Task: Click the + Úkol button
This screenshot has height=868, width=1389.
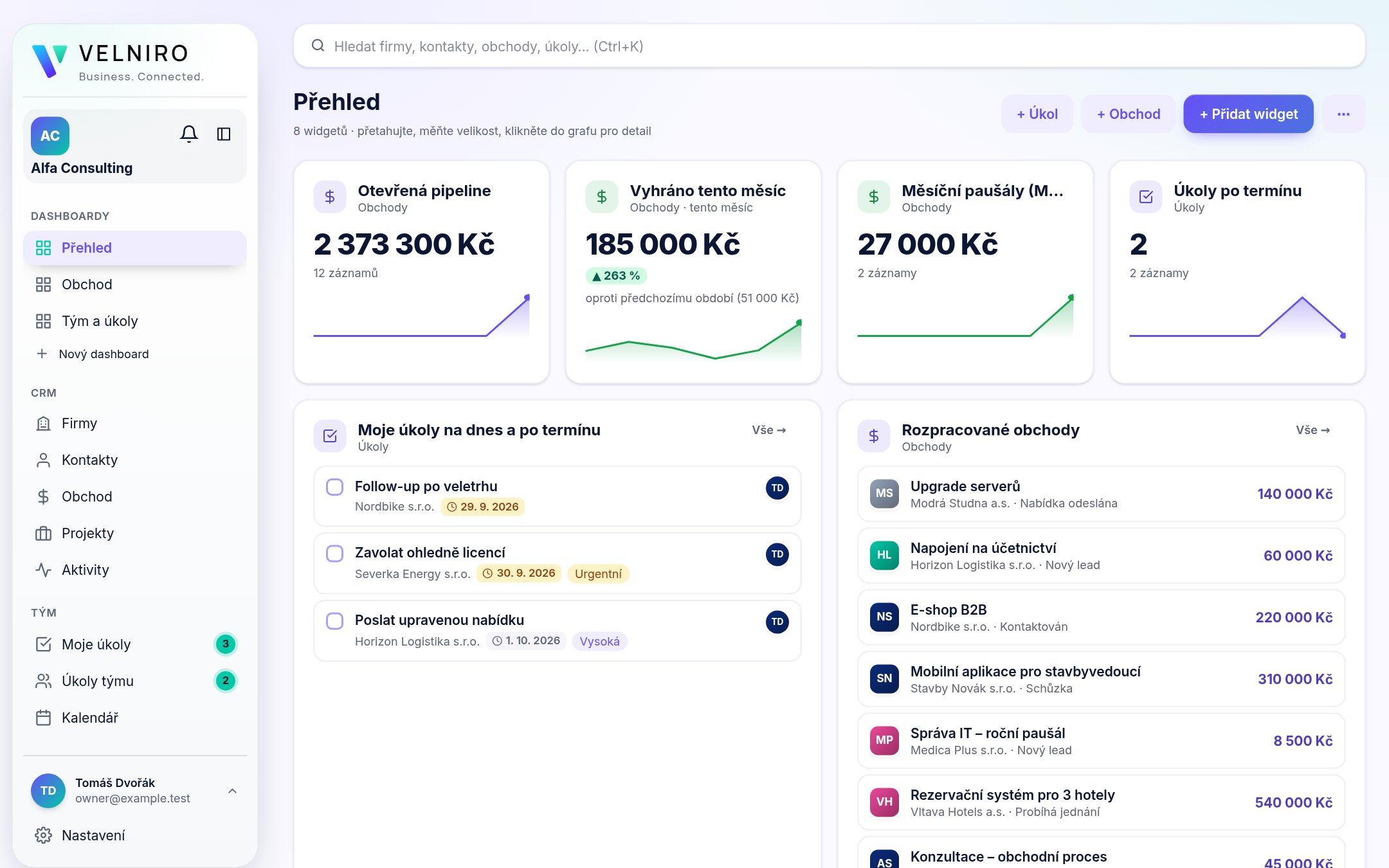Action: (1037, 114)
